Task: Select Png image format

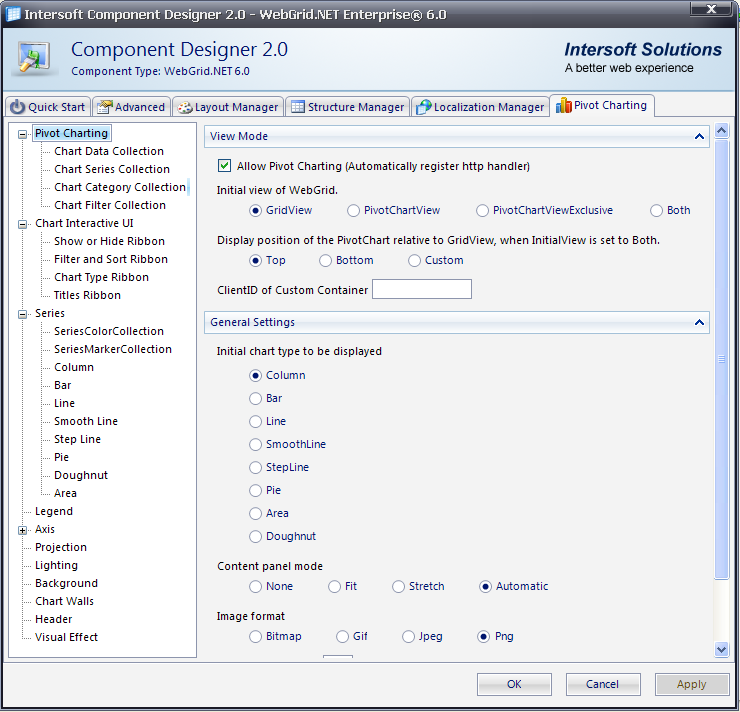Action: (x=483, y=637)
